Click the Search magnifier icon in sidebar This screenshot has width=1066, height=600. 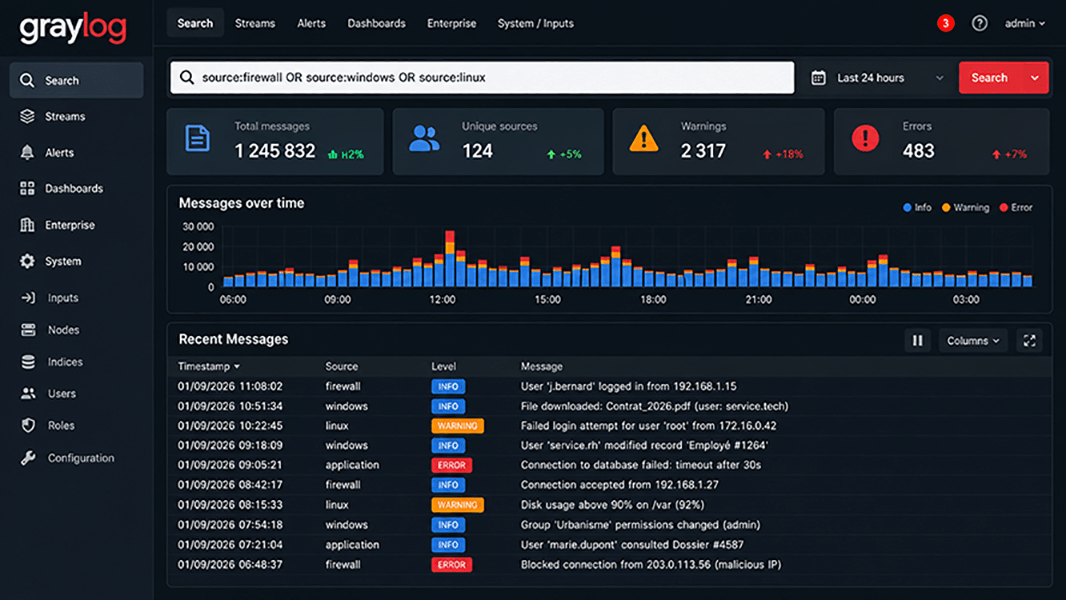click(x=27, y=80)
